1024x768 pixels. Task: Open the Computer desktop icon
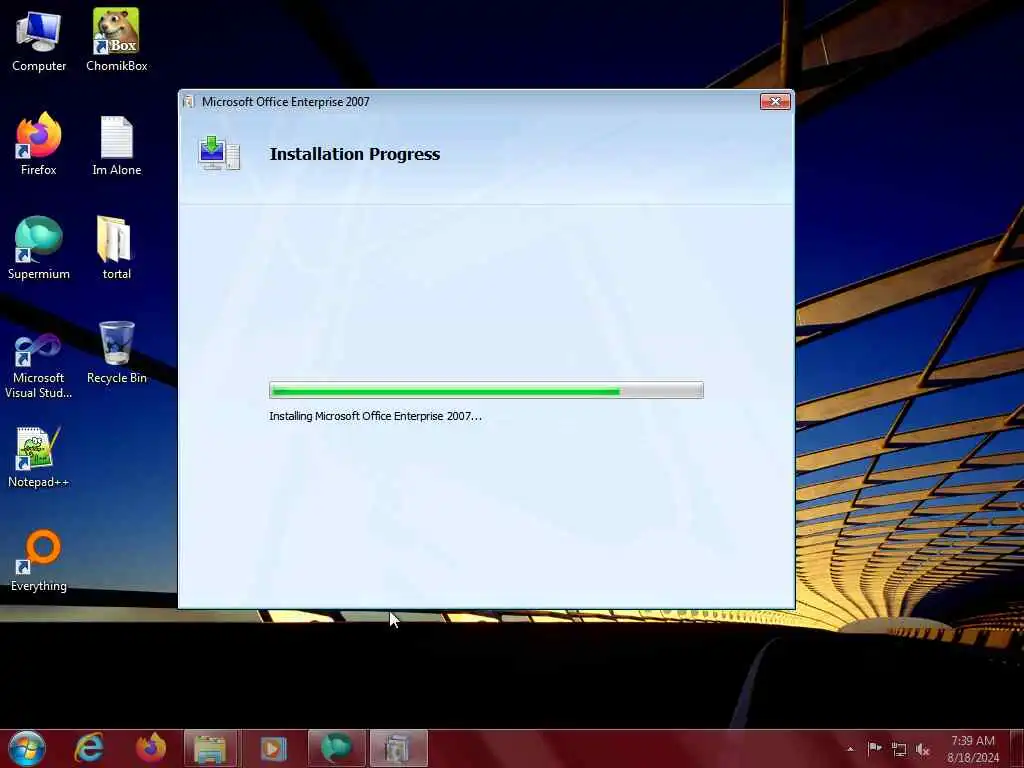tap(39, 40)
